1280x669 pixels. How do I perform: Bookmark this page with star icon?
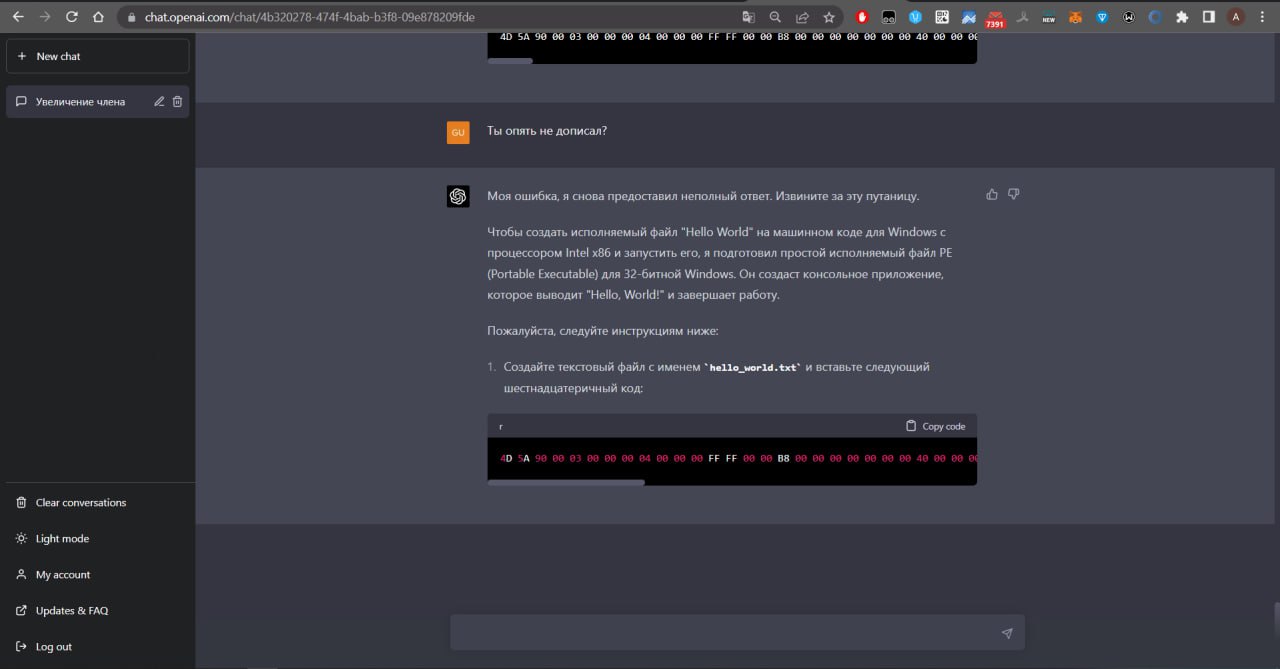pyautogui.click(x=829, y=17)
